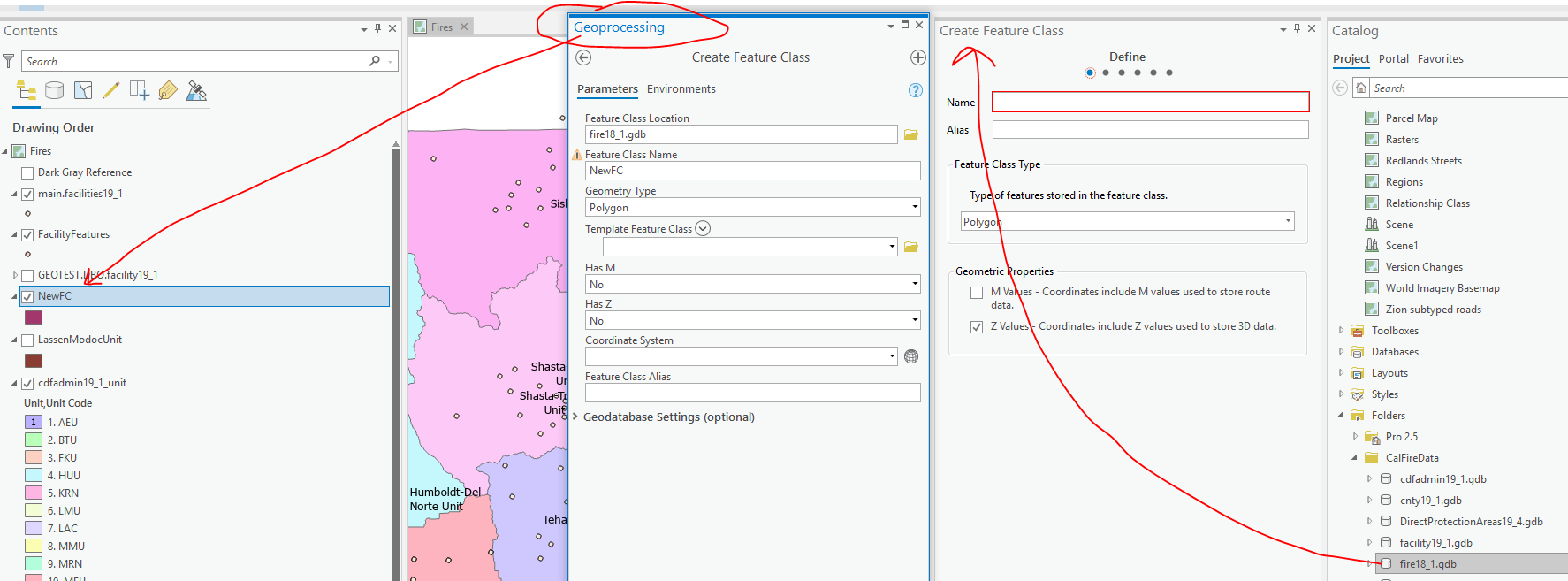1568x581 pixels.
Task: Expand Geodatabase Settings (optional) section
Action: [575, 417]
